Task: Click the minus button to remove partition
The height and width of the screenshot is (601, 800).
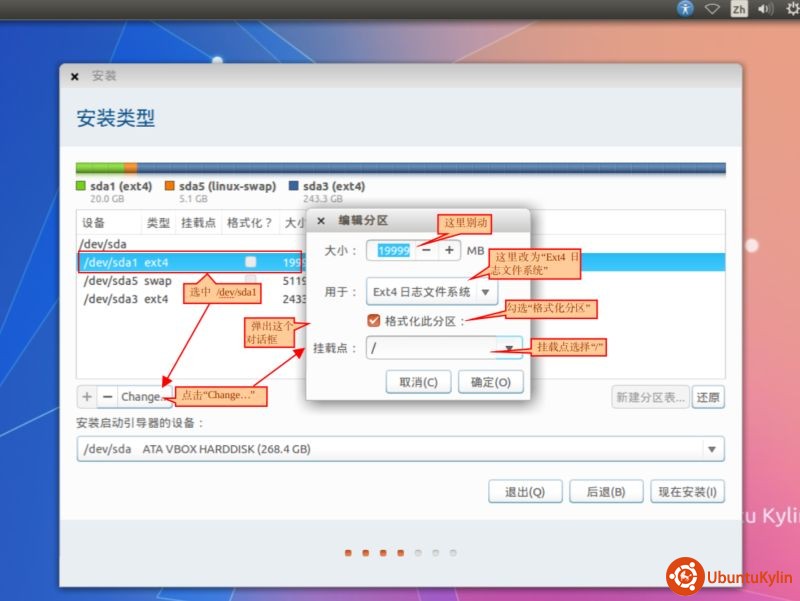Action: [x=107, y=396]
